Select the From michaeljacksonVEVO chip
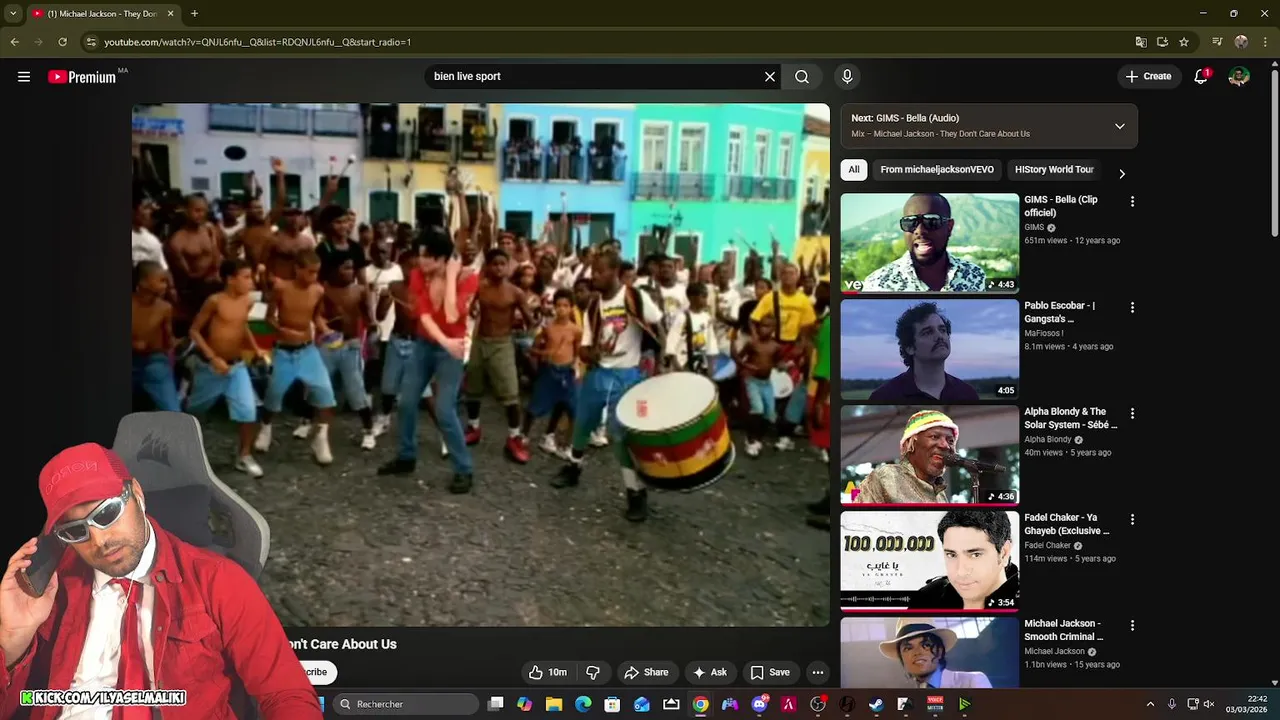Screen dimensions: 1280x720 pyautogui.click(x=937, y=170)
